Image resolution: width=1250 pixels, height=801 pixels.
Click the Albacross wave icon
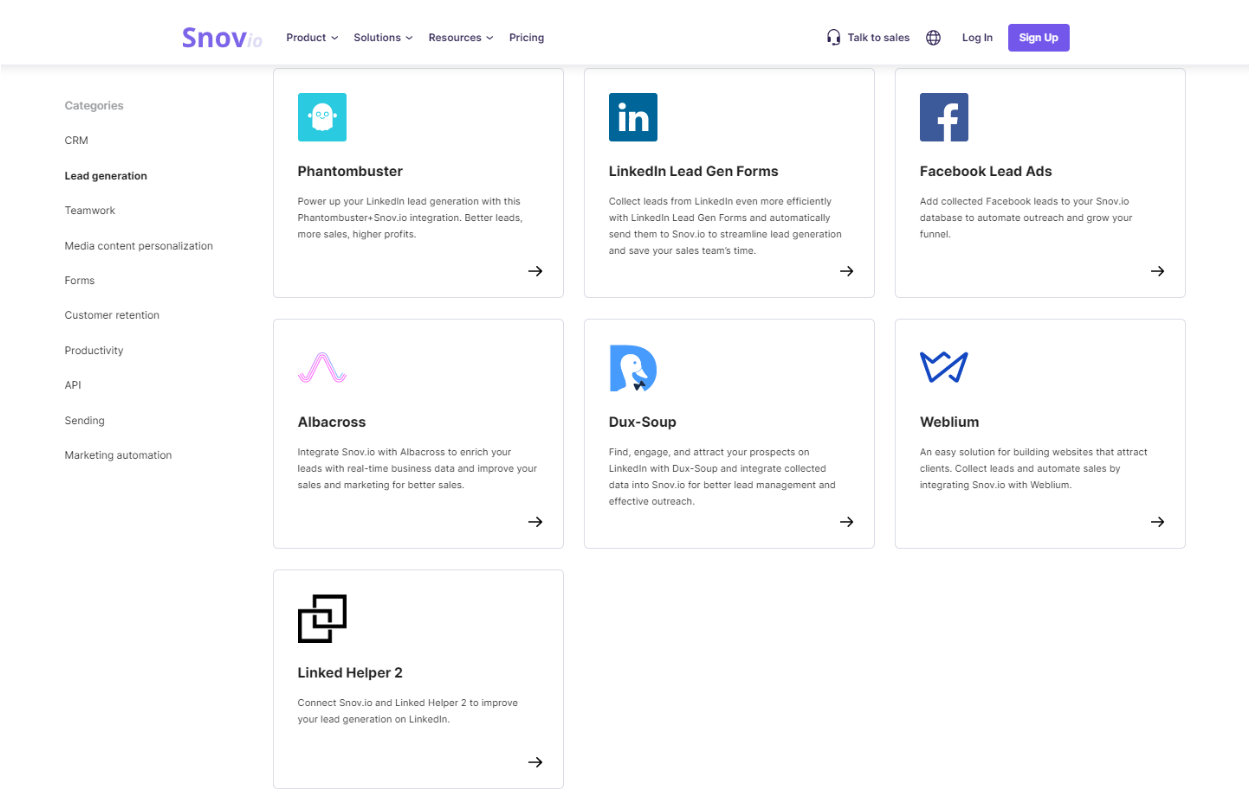tap(322, 368)
